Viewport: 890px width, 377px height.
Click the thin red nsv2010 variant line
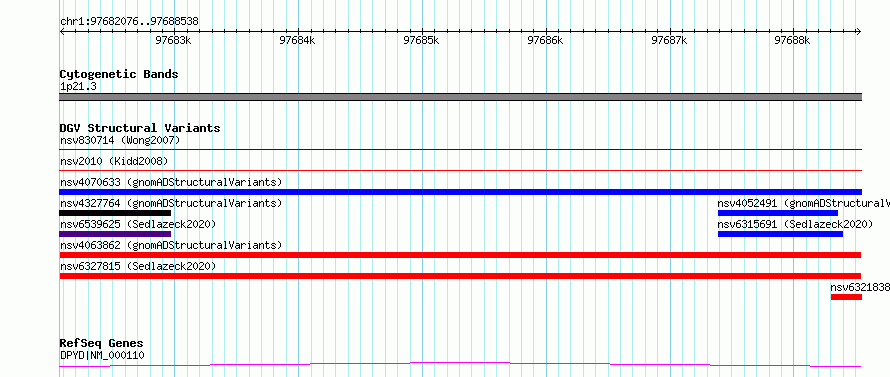click(x=460, y=170)
